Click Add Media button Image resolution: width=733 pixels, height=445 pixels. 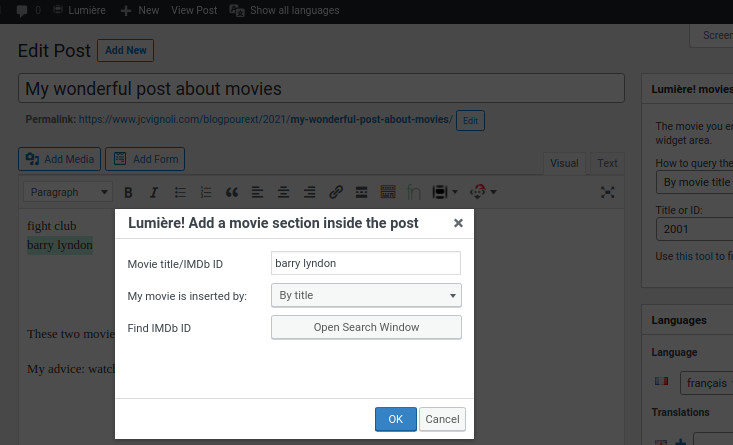(x=59, y=159)
